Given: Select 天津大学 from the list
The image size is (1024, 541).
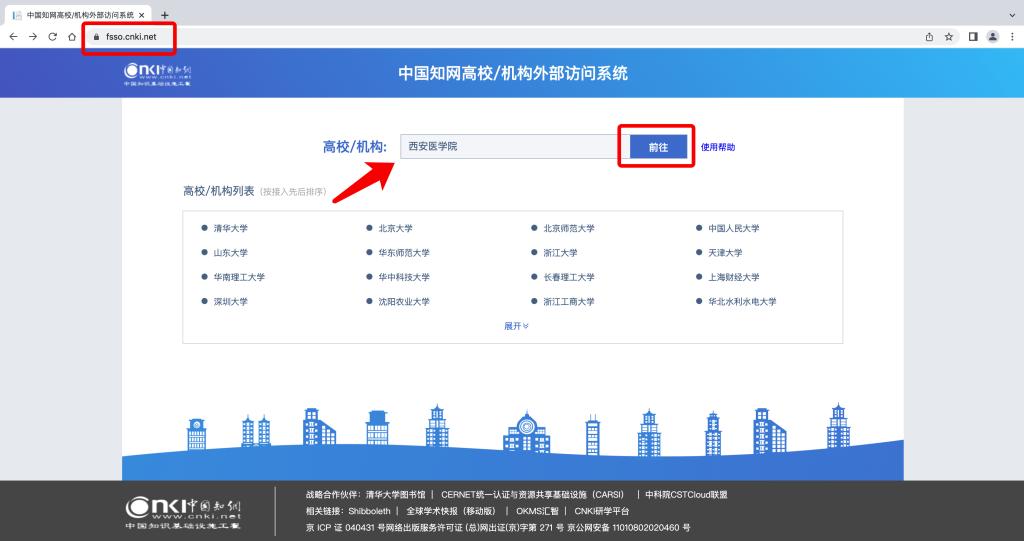Looking at the screenshot, I should [725, 253].
